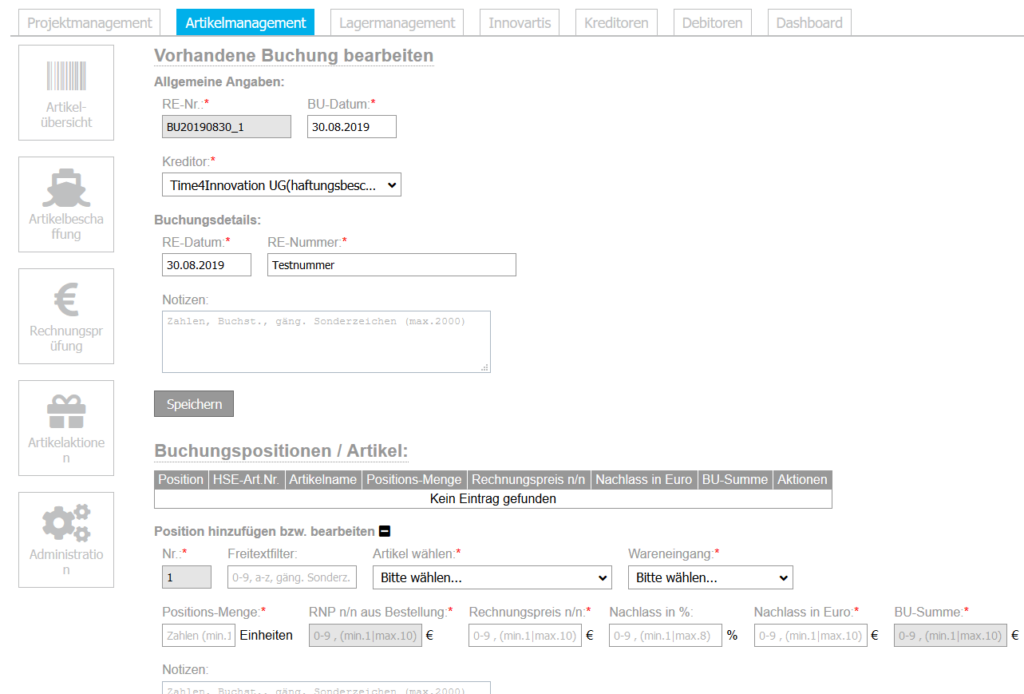Image resolution: width=1024 pixels, height=694 pixels.
Task: Open the Dashboard tab
Action: (809, 23)
